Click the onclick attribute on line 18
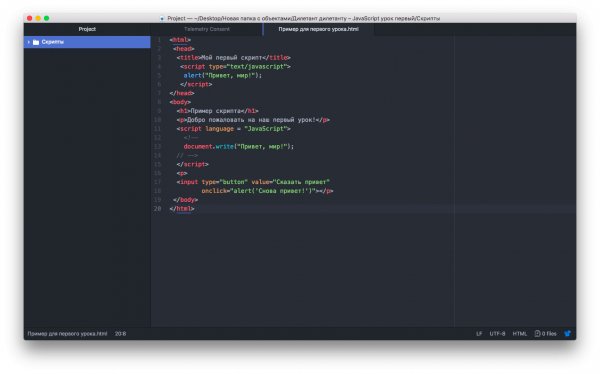Image resolution: width=600 pixels, height=374 pixels. coord(214,191)
